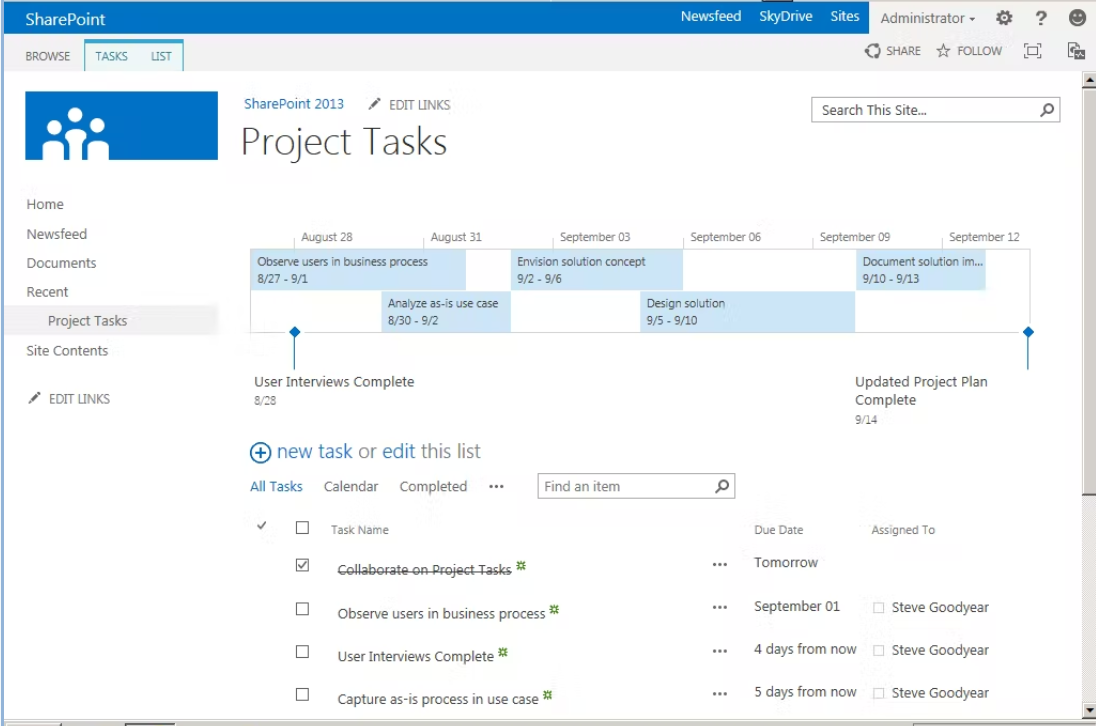Open the settings gear menu

1004,18
